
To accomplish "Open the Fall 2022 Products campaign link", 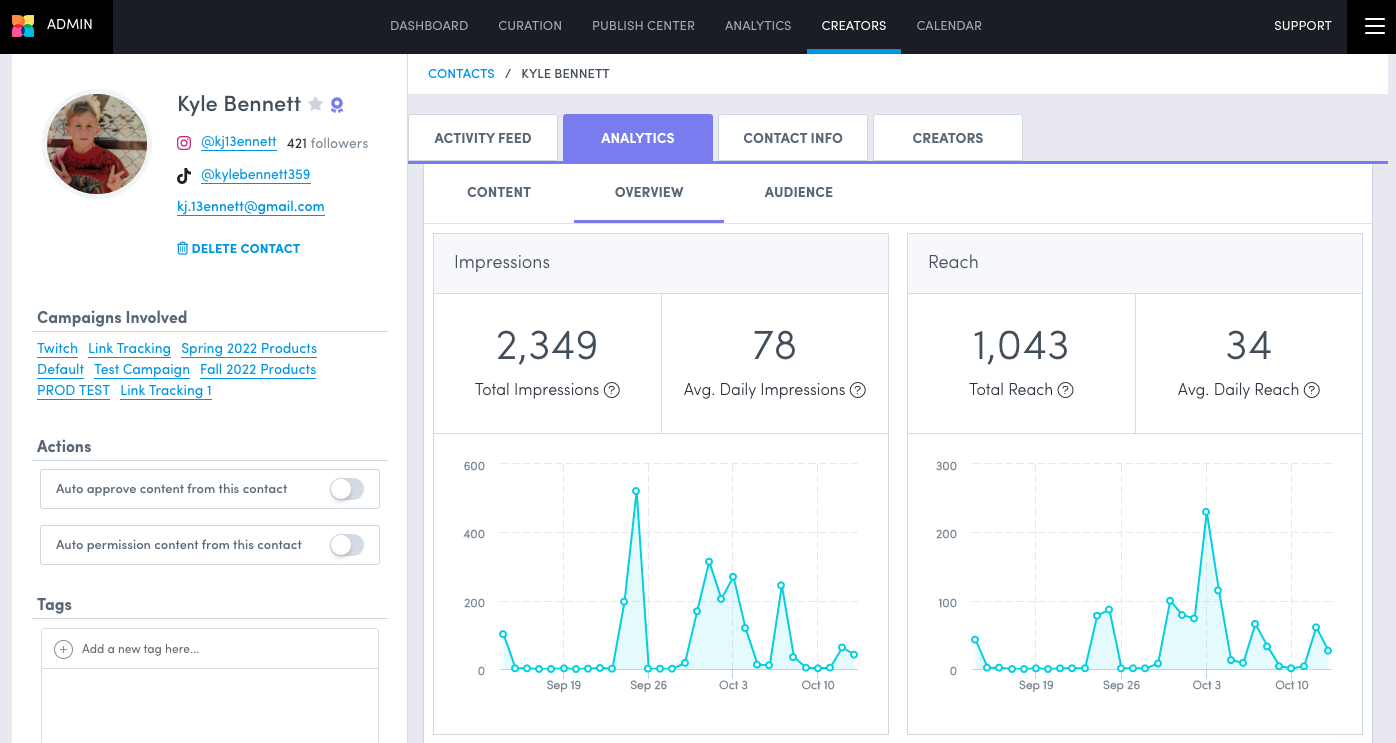I will coord(257,369).
